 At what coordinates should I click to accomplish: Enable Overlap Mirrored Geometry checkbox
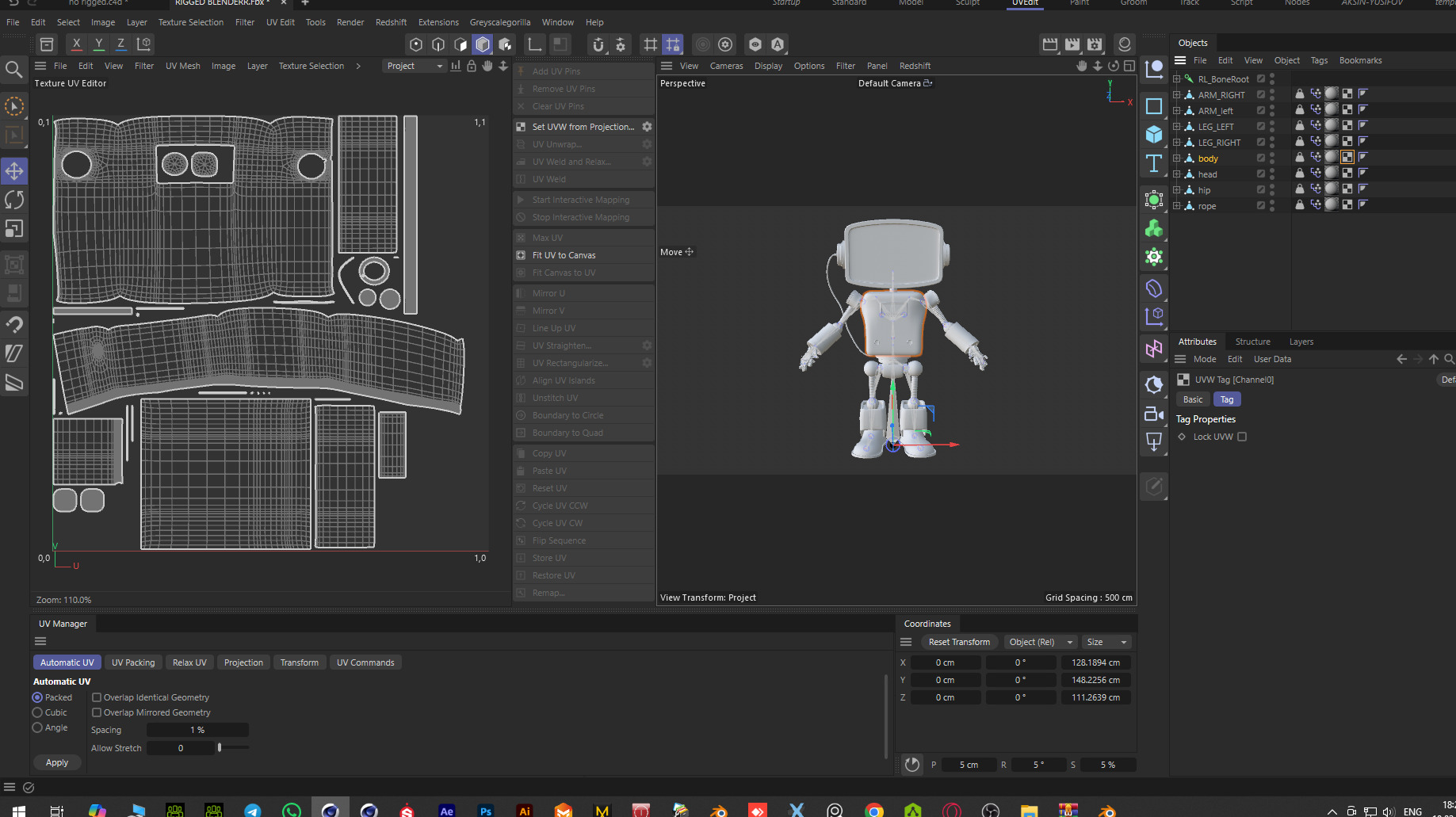[97, 712]
